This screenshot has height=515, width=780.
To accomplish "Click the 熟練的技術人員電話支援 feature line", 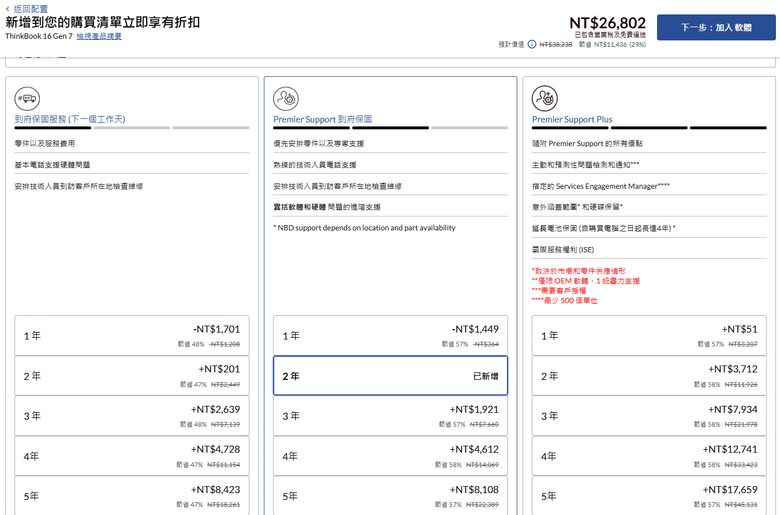I will click(314, 165).
